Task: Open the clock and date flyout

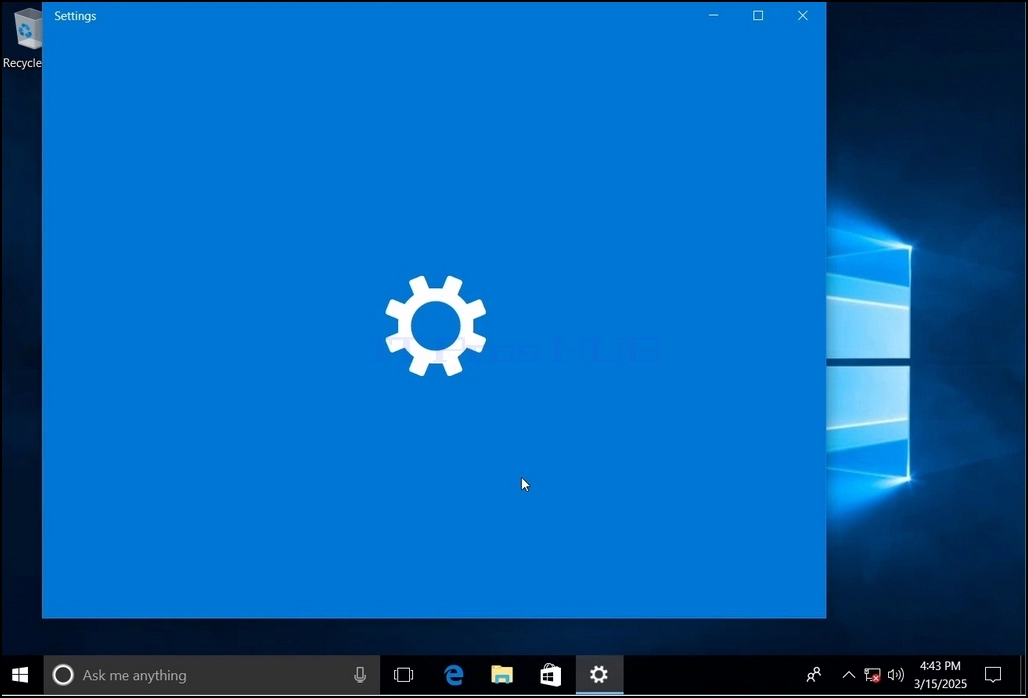Action: [940, 674]
